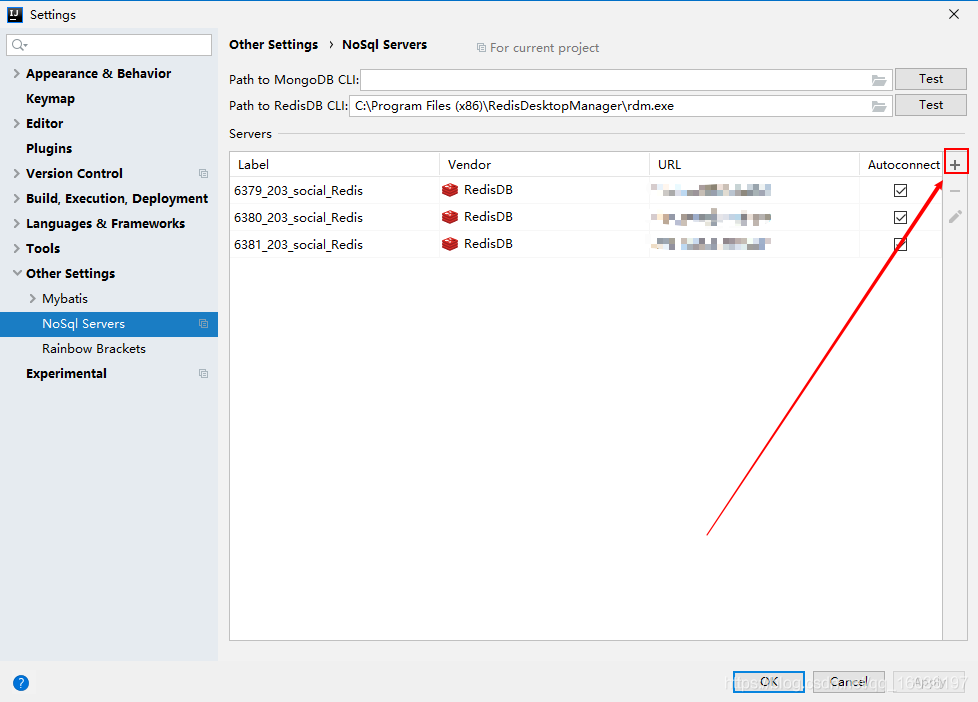Click the RedisDB vendor cell for 6380_203_social_Redis
The image size is (978, 702).
tap(545, 217)
